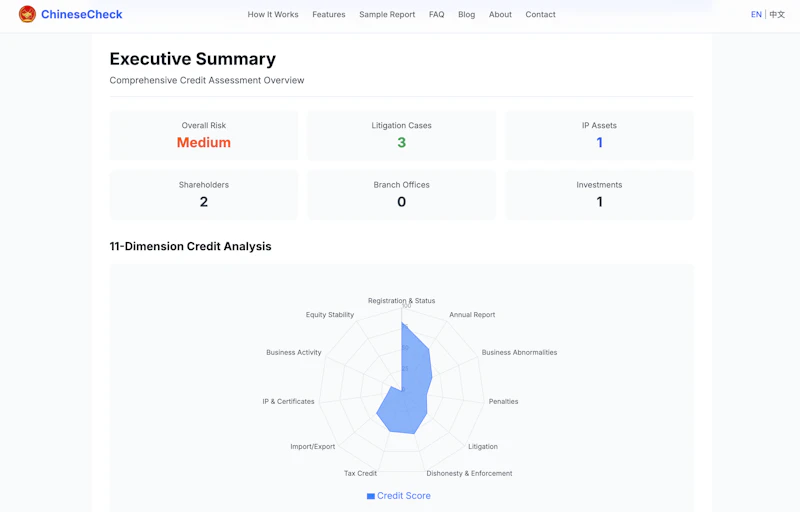800x512 pixels.
Task: Click the Shareholders card label
Action: (x=204, y=185)
